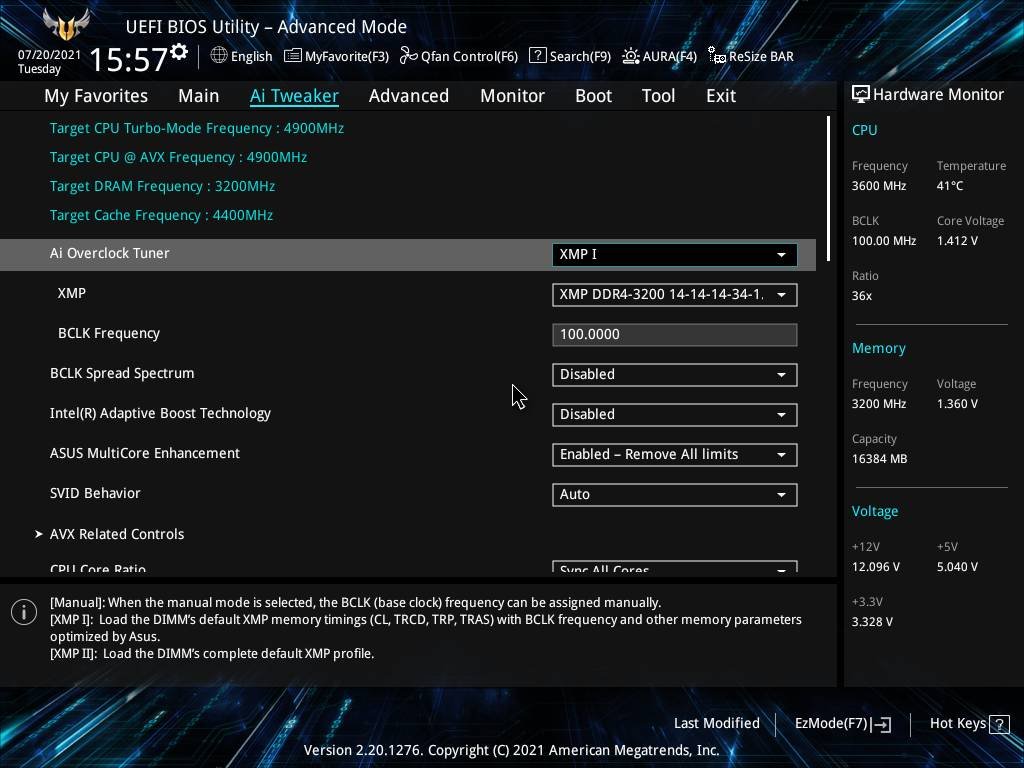1024x768 pixels.
Task: Open Intel Adaptive Boost Technology dropdown
Action: click(x=674, y=414)
